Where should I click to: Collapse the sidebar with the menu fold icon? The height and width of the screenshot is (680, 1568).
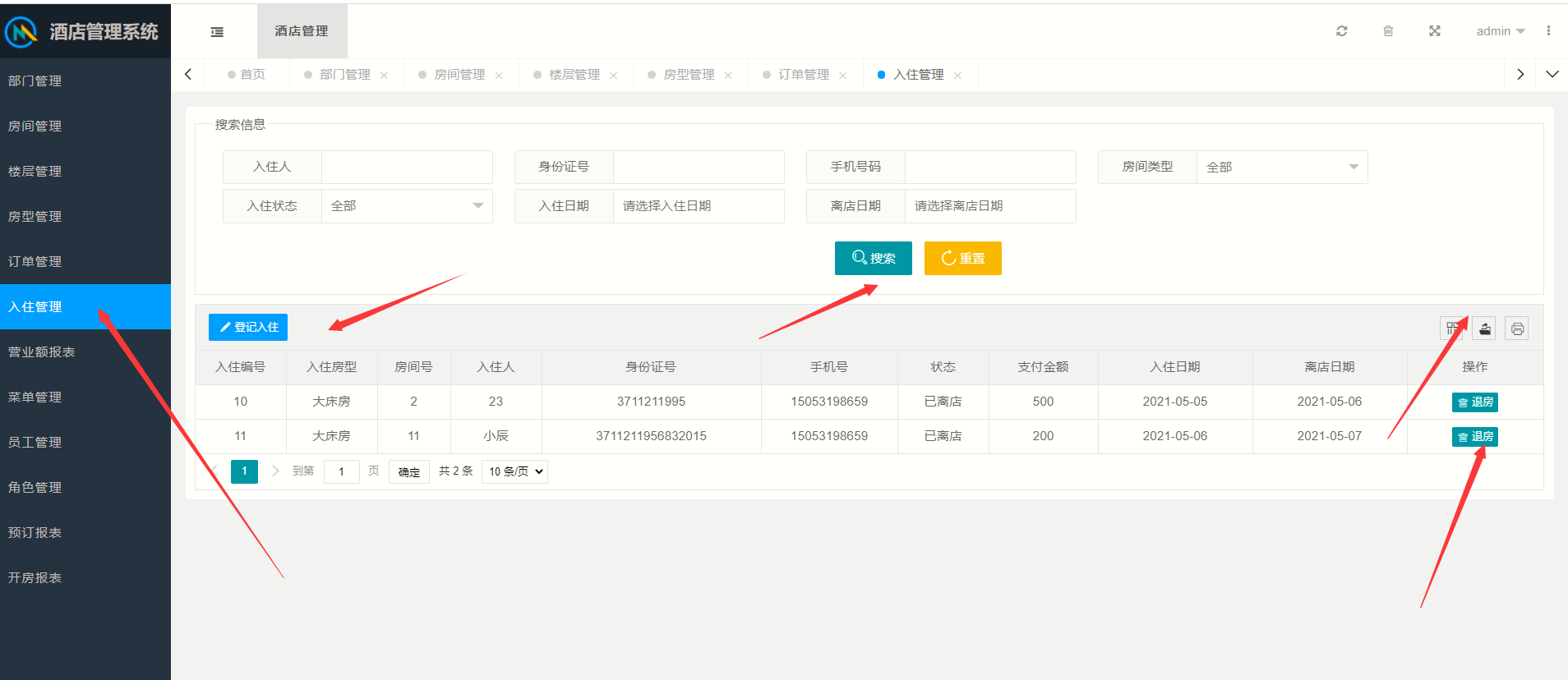tap(217, 32)
